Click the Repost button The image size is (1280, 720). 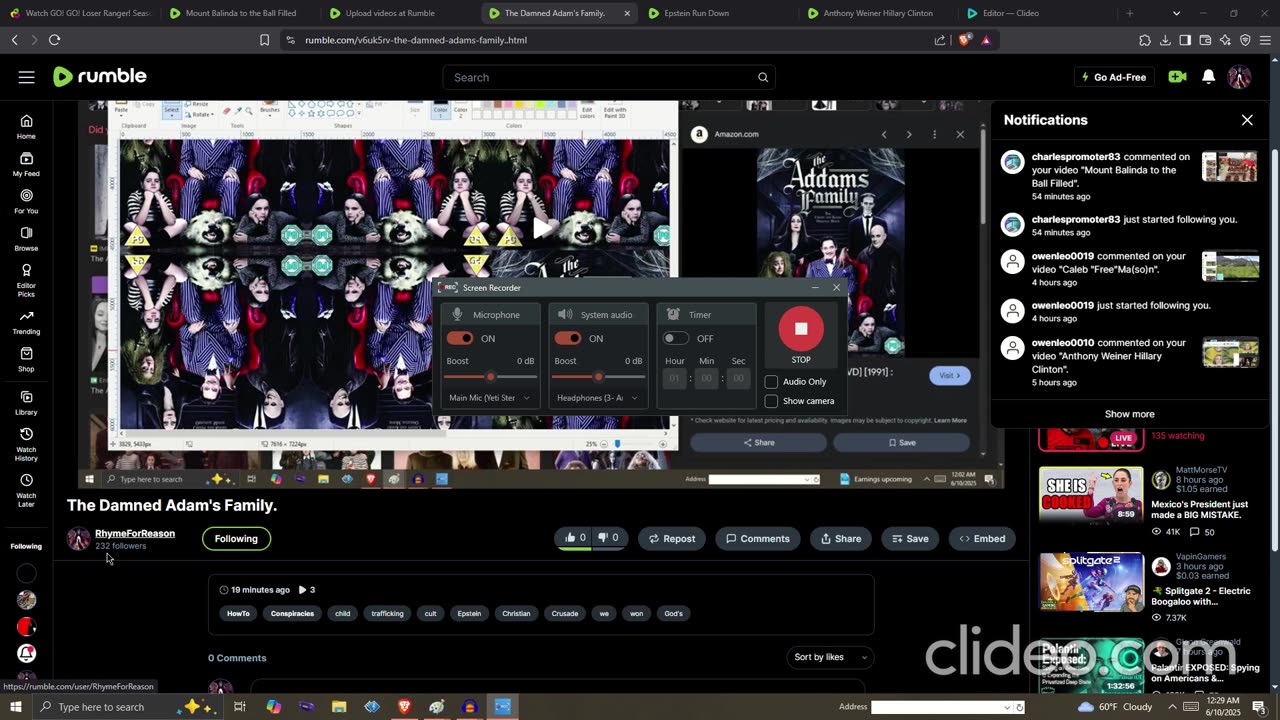(x=672, y=538)
